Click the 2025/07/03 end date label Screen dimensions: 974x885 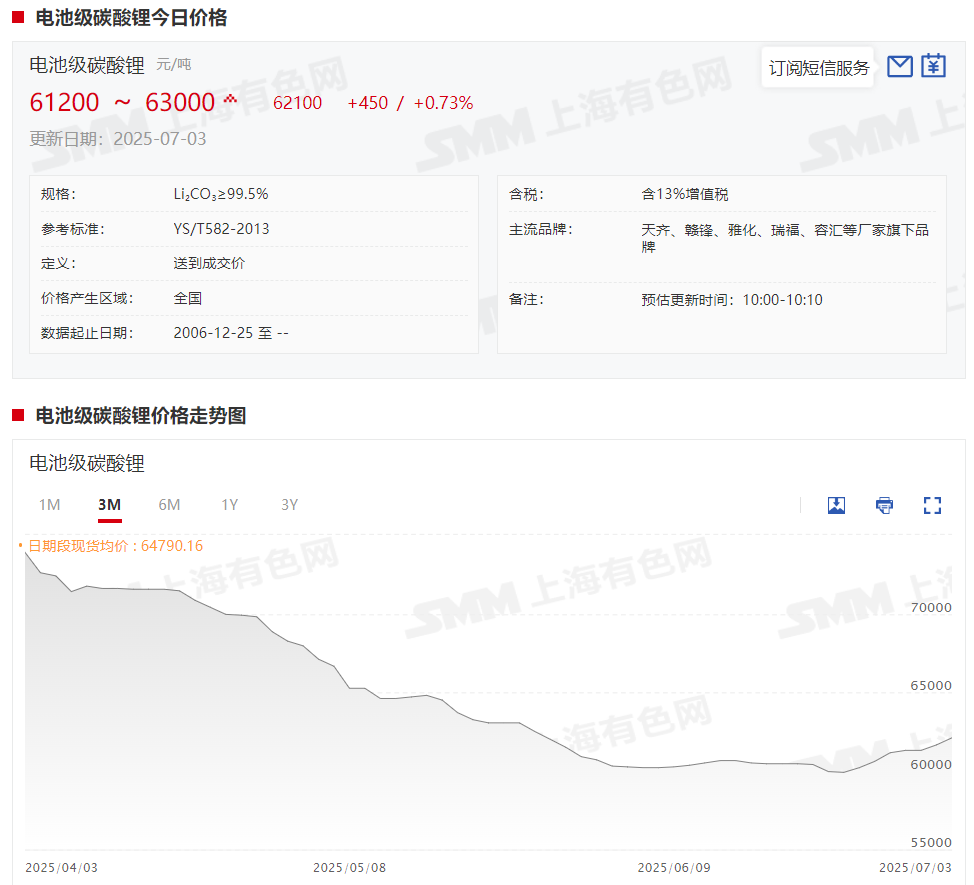coord(915,867)
